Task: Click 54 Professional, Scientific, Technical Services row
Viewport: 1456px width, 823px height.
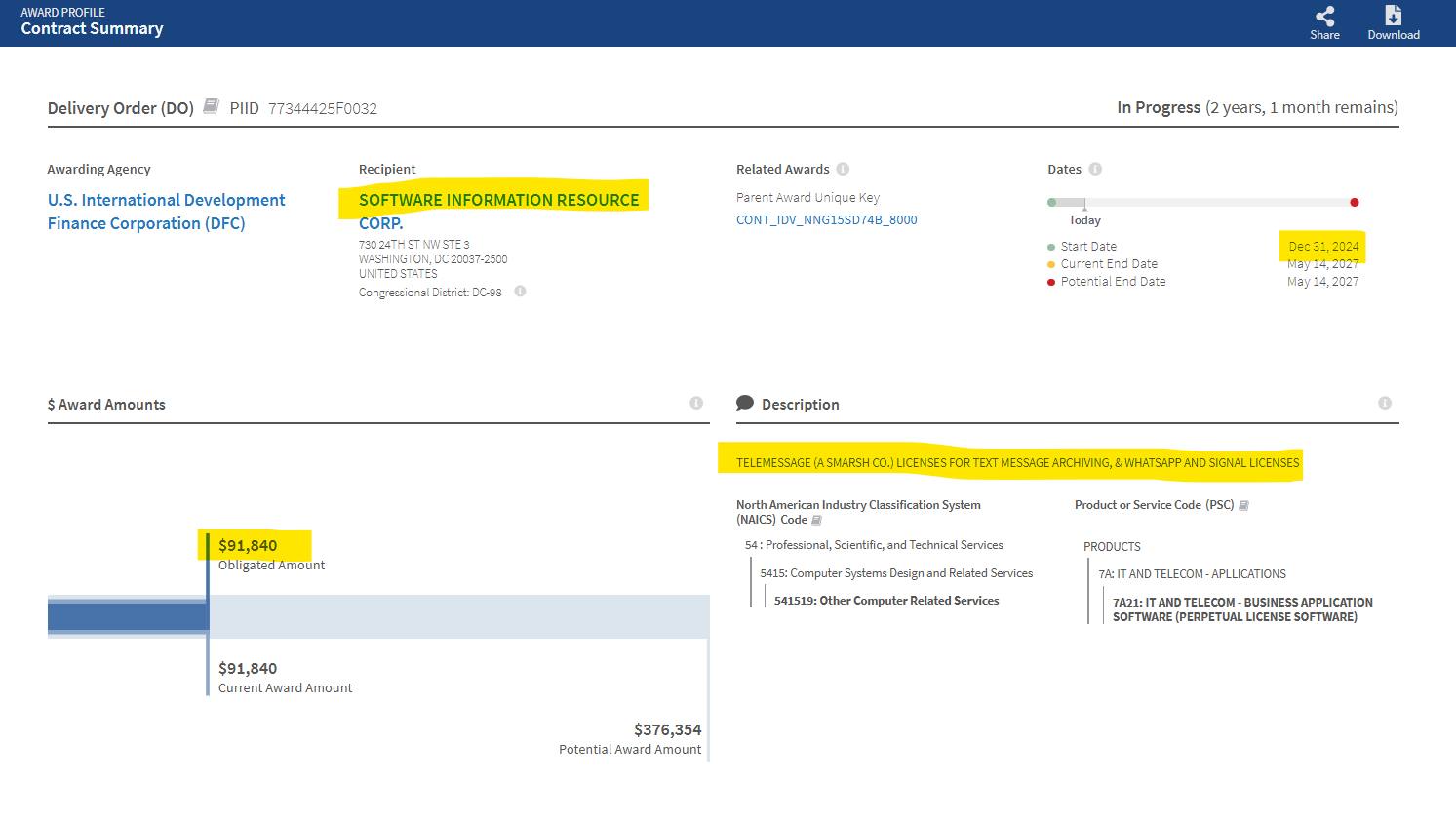Action: 874,545
